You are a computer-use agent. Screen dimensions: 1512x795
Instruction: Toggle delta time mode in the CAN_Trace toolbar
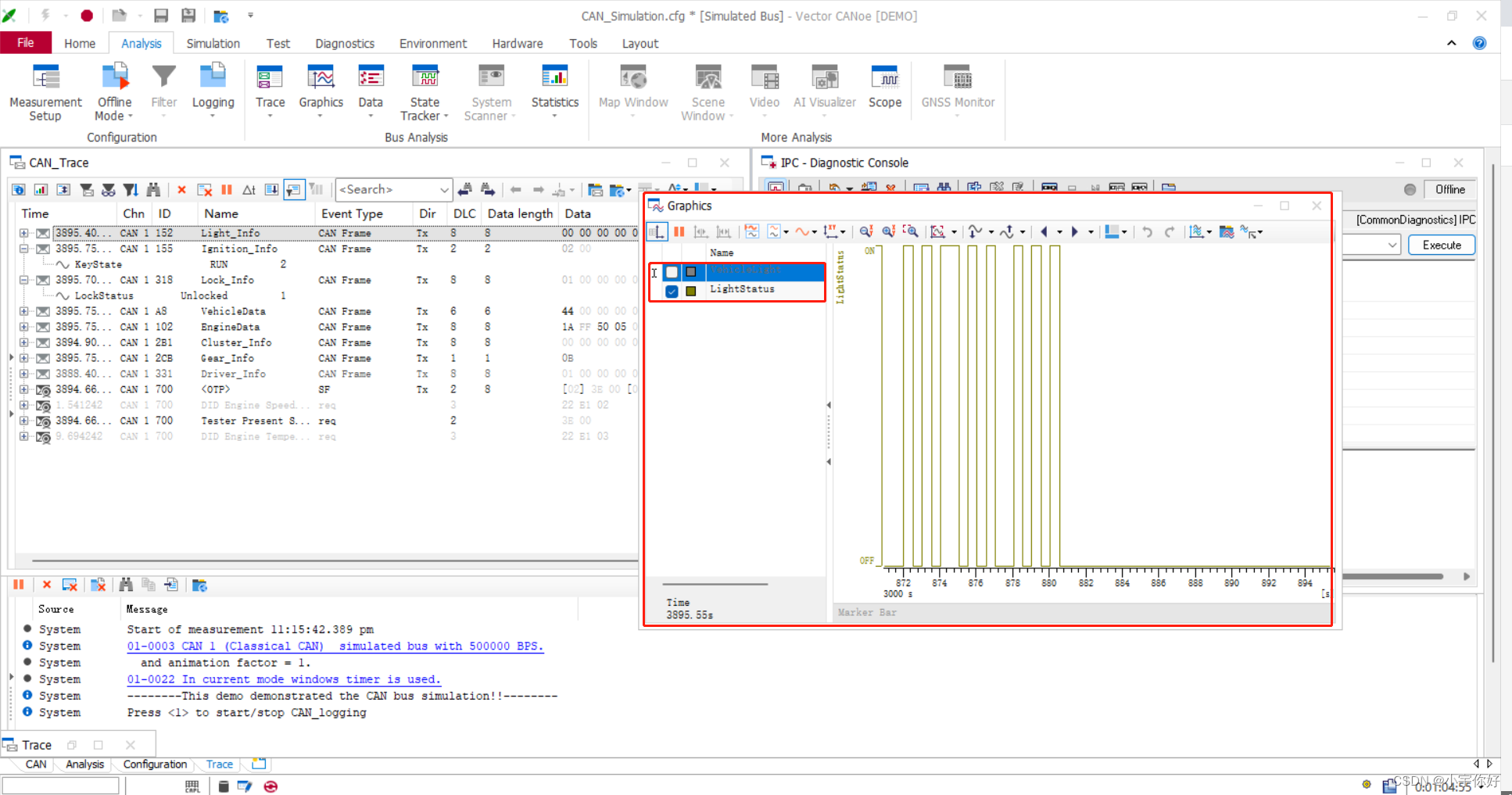click(x=249, y=189)
